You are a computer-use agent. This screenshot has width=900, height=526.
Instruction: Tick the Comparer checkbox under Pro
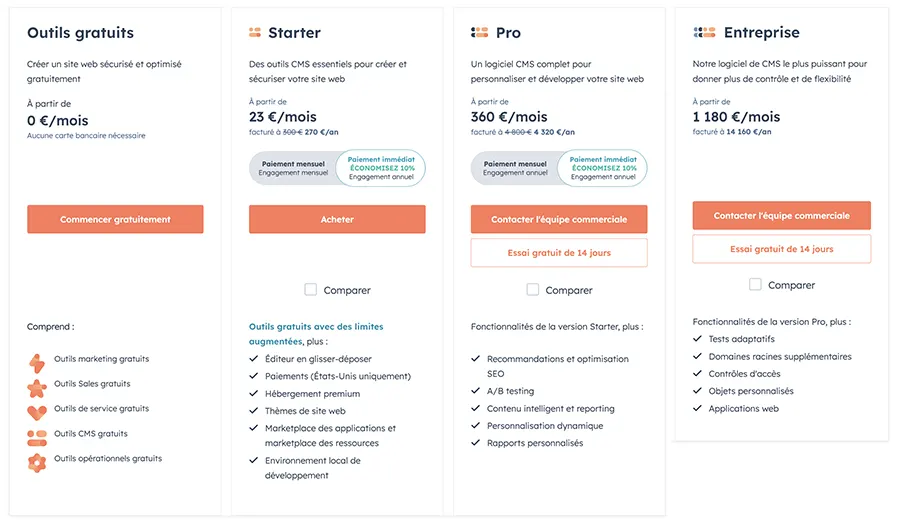point(533,290)
